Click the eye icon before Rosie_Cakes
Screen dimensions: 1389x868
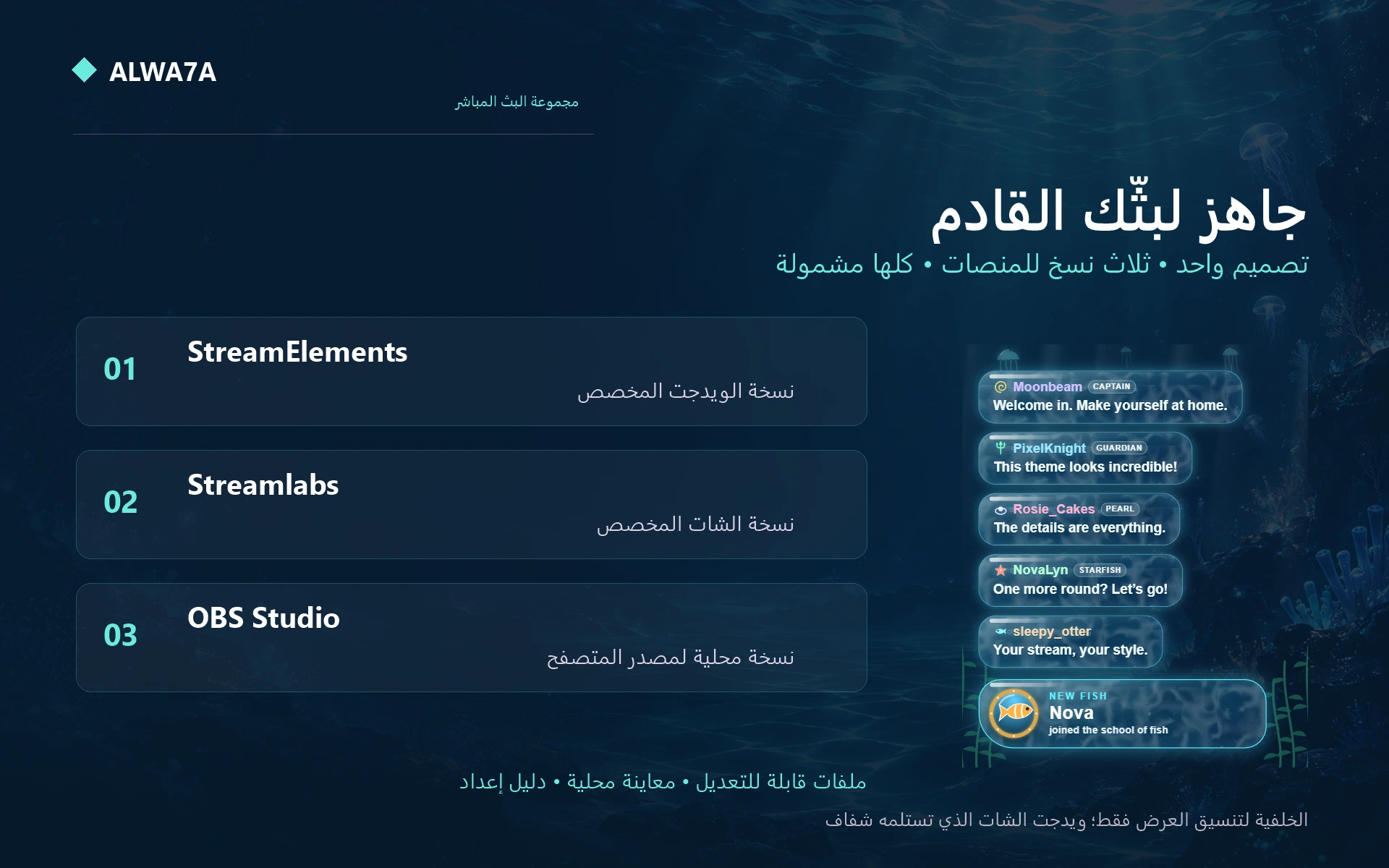point(1001,509)
